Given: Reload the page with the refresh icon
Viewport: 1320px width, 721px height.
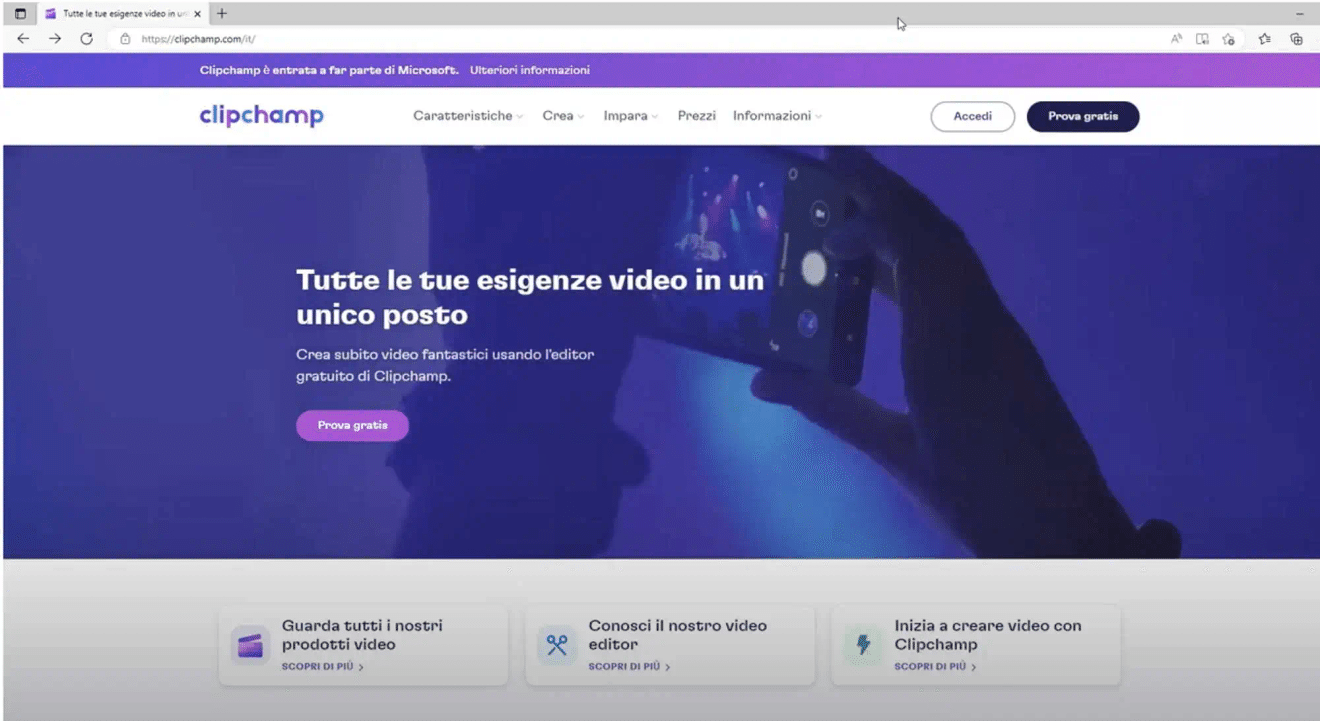Looking at the screenshot, I should coord(86,39).
